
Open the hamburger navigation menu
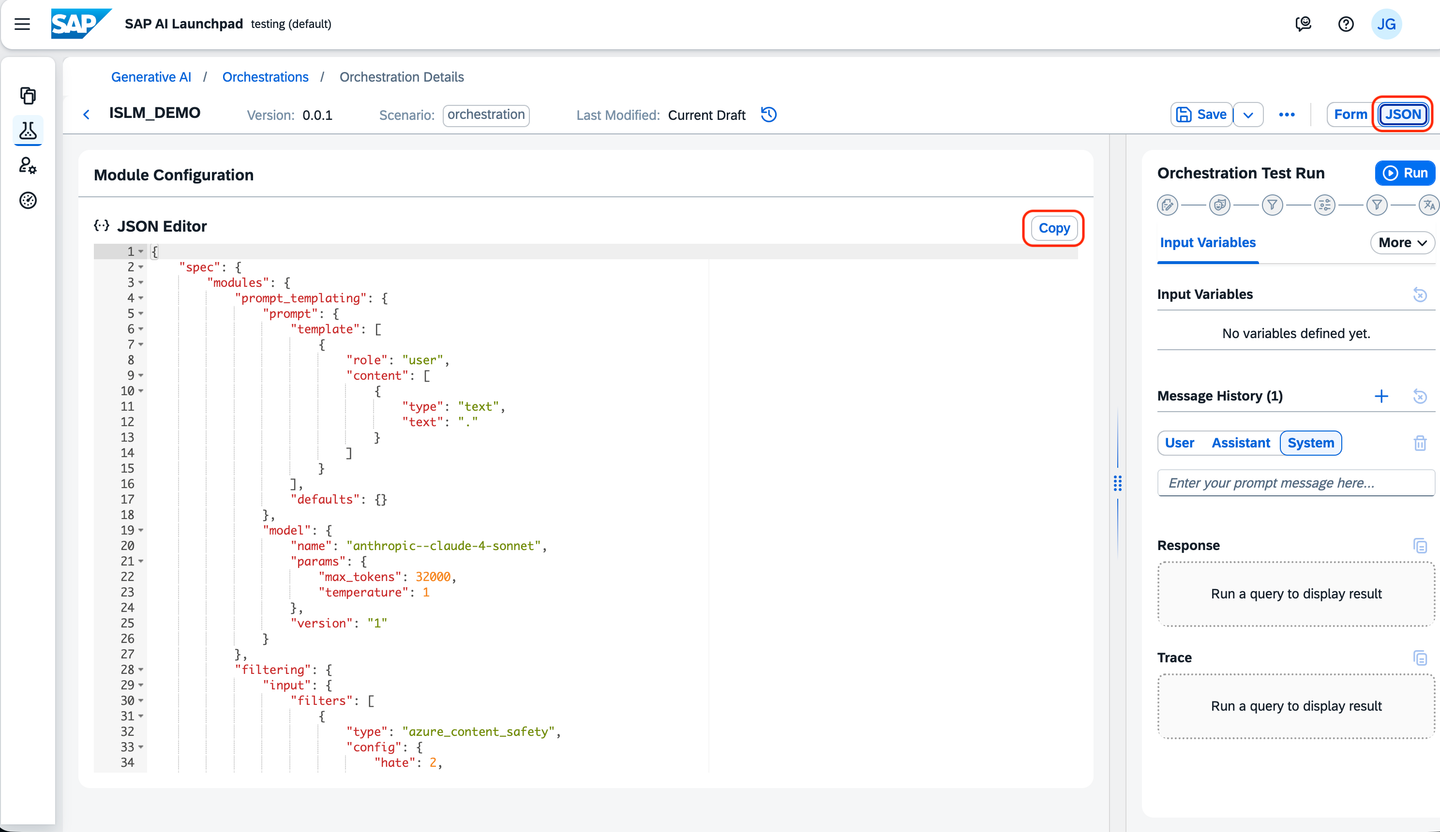22,24
